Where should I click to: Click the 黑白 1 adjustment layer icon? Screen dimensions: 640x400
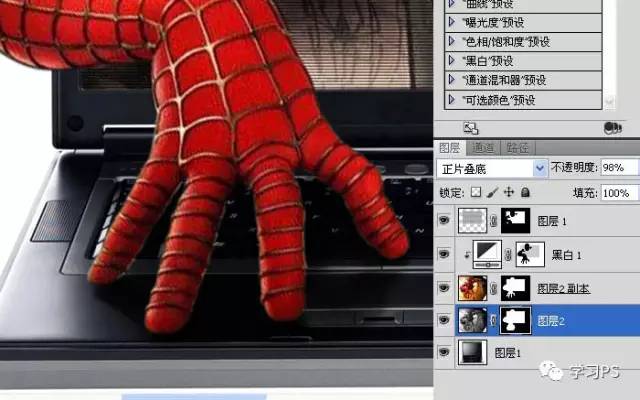click(486, 254)
